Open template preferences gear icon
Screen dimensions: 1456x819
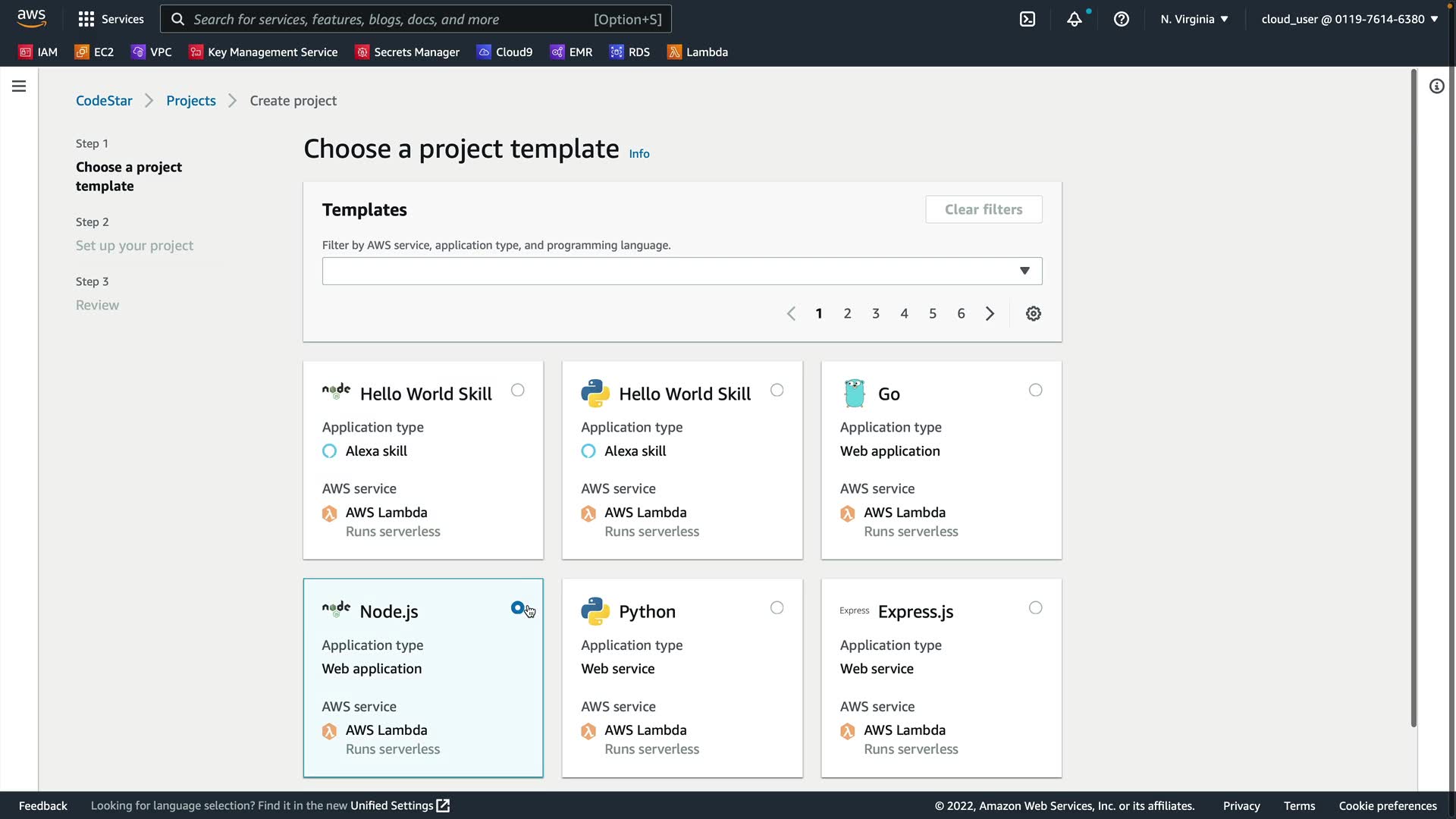tap(1033, 313)
